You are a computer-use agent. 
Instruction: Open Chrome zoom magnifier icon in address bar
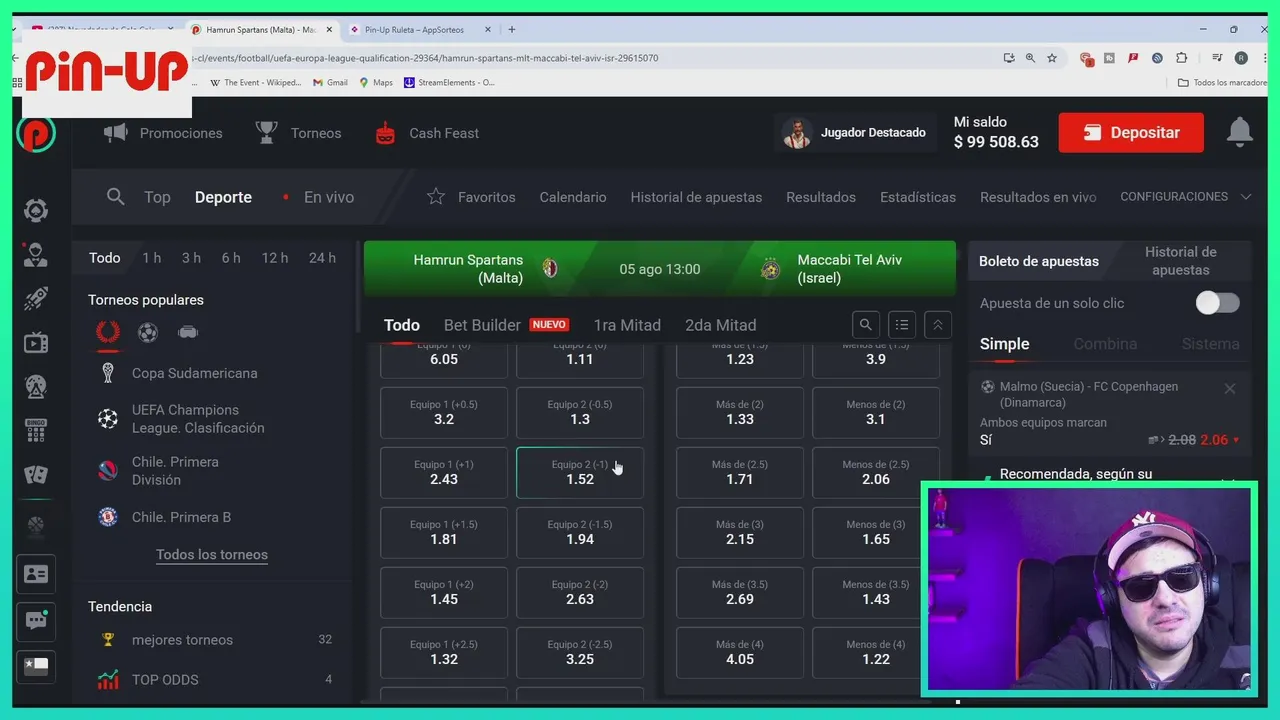(x=1030, y=58)
